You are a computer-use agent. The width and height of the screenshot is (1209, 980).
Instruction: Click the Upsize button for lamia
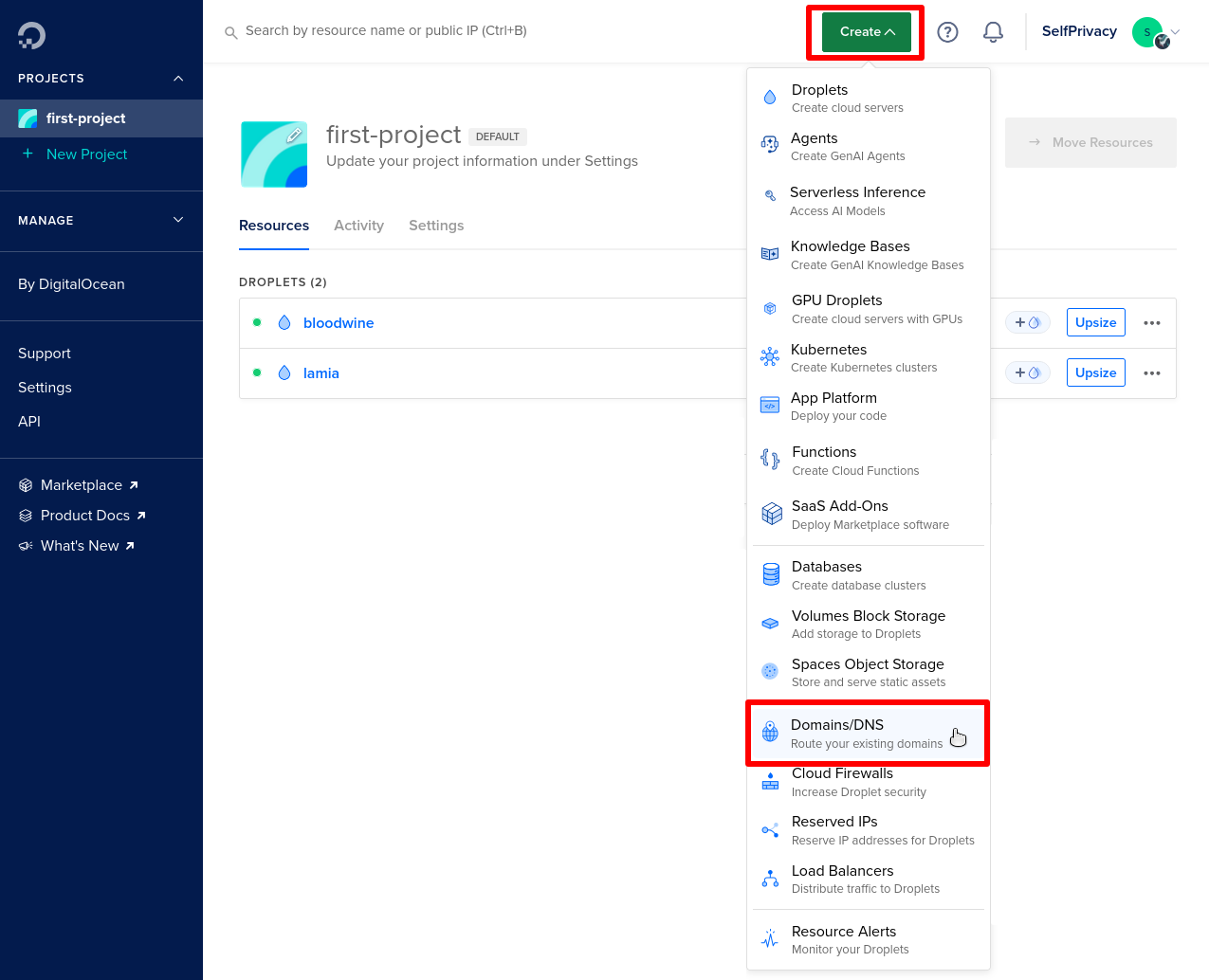pyautogui.click(x=1096, y=373)
